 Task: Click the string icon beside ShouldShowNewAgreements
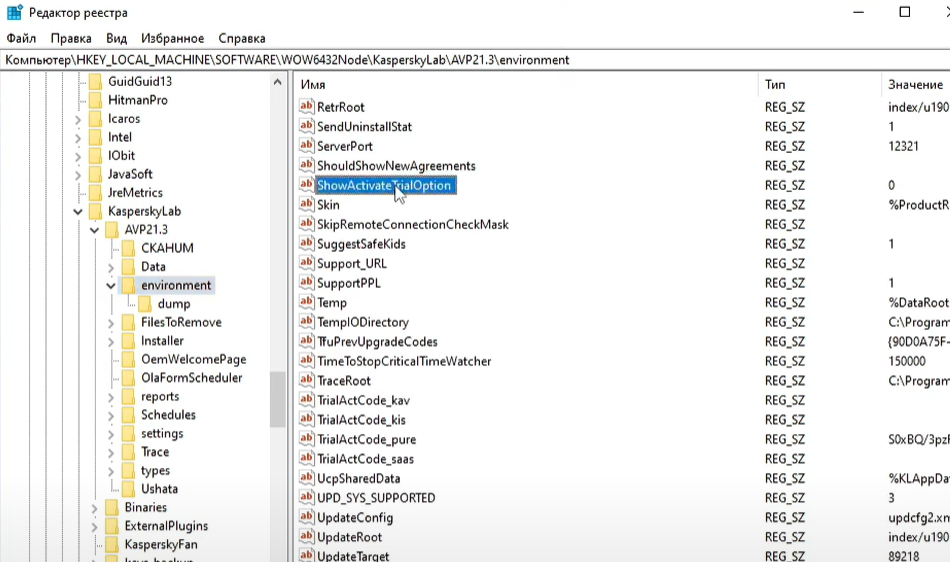coord(307,165)
